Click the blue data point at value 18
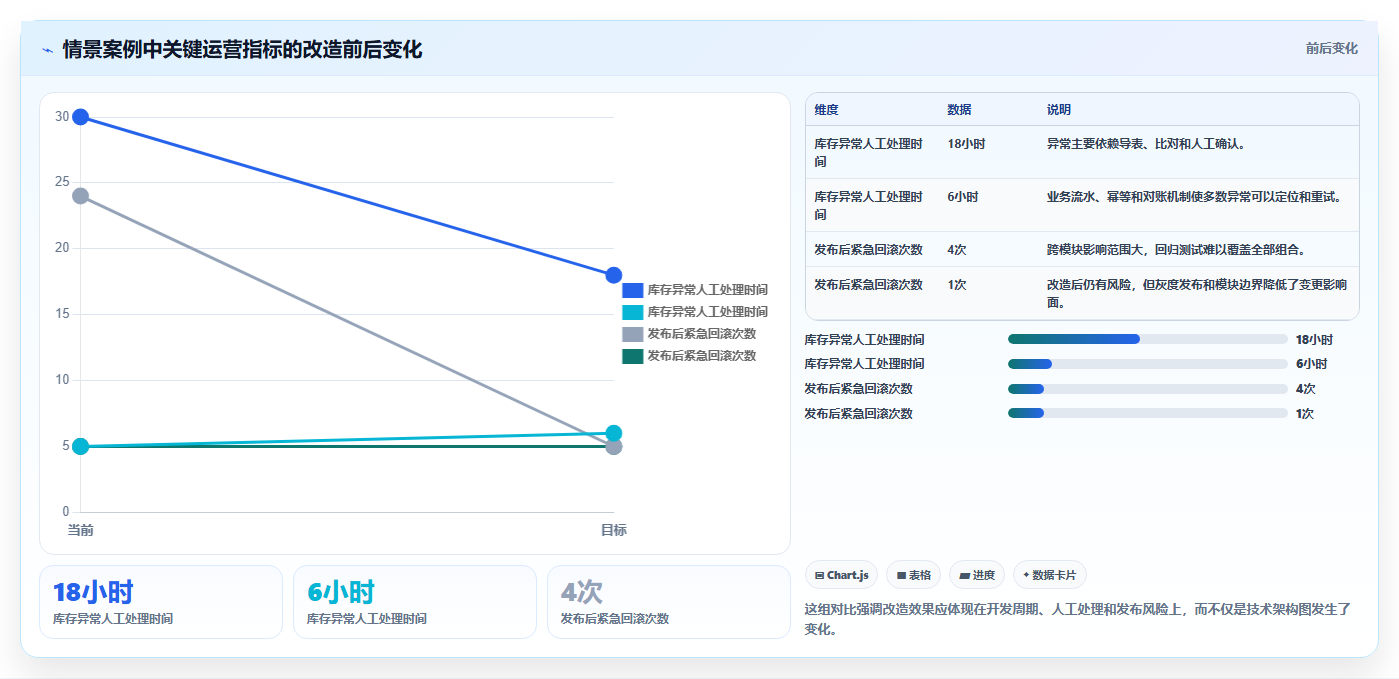 click(x=614, y=275)
